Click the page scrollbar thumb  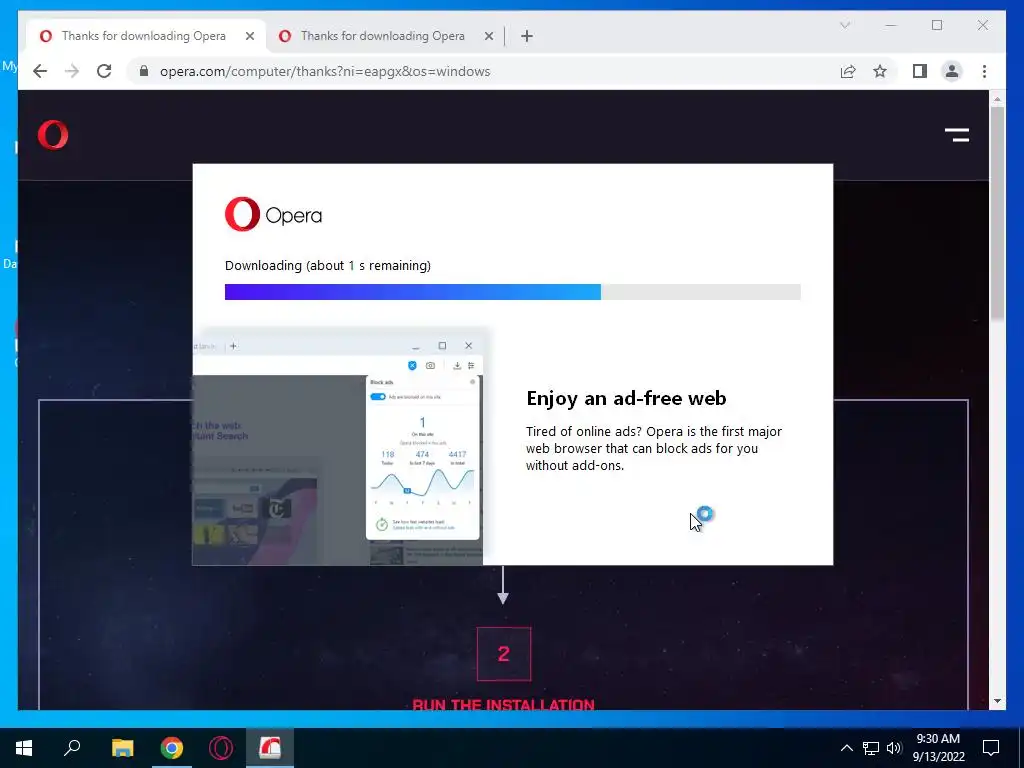tap(997, 213)
